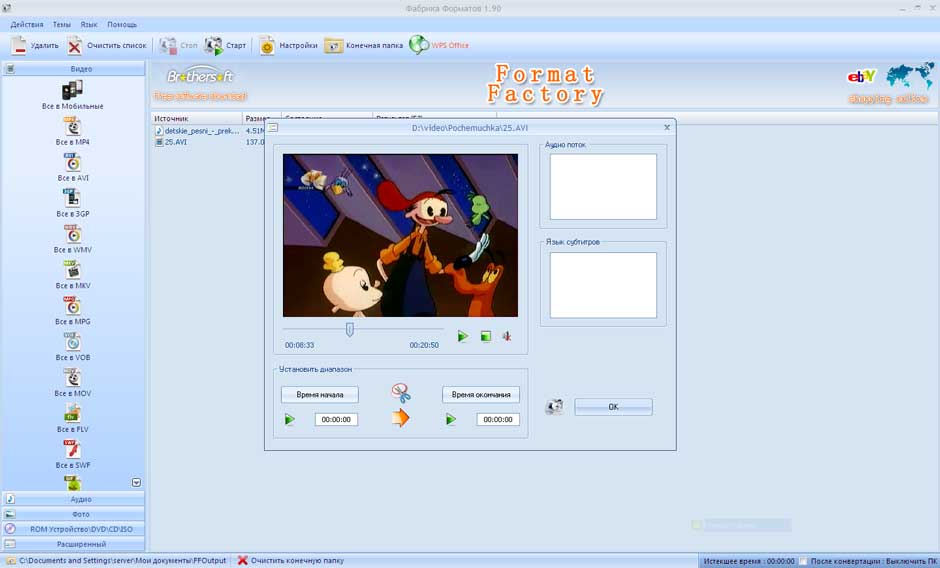This screenshot has height=568, width=940.
Task: Mute the video preview sound
Action: (x=507, y=336)
